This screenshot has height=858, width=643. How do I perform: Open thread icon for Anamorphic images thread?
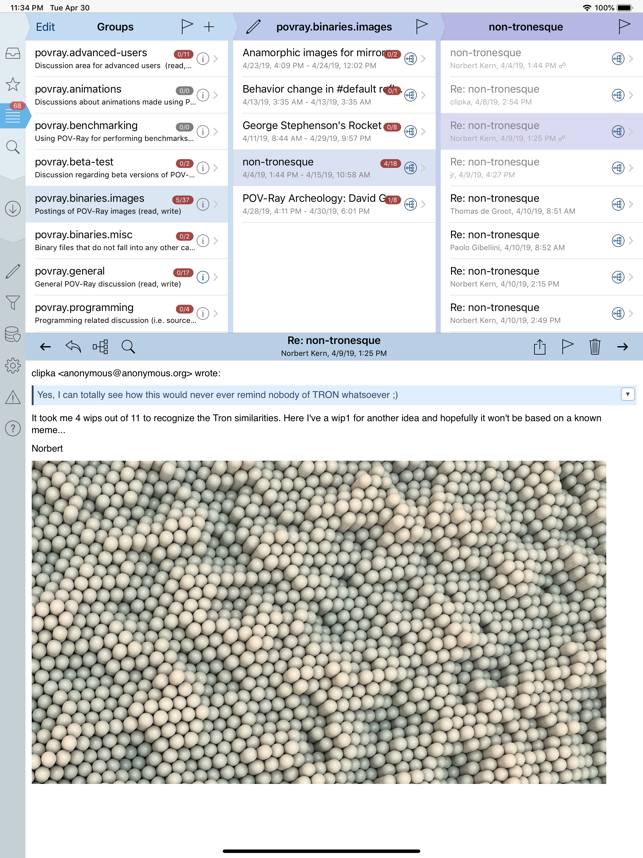pyautogui.click(x=410, y=59)
